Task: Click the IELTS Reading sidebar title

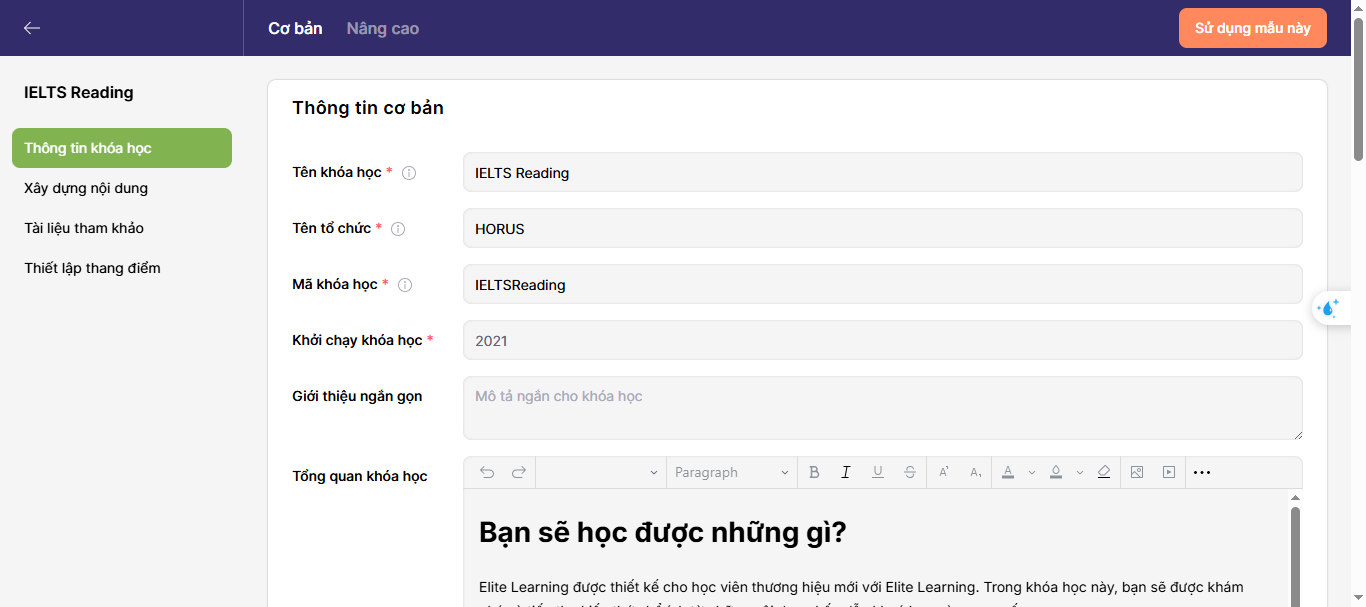Action: [x=79, y=93]
